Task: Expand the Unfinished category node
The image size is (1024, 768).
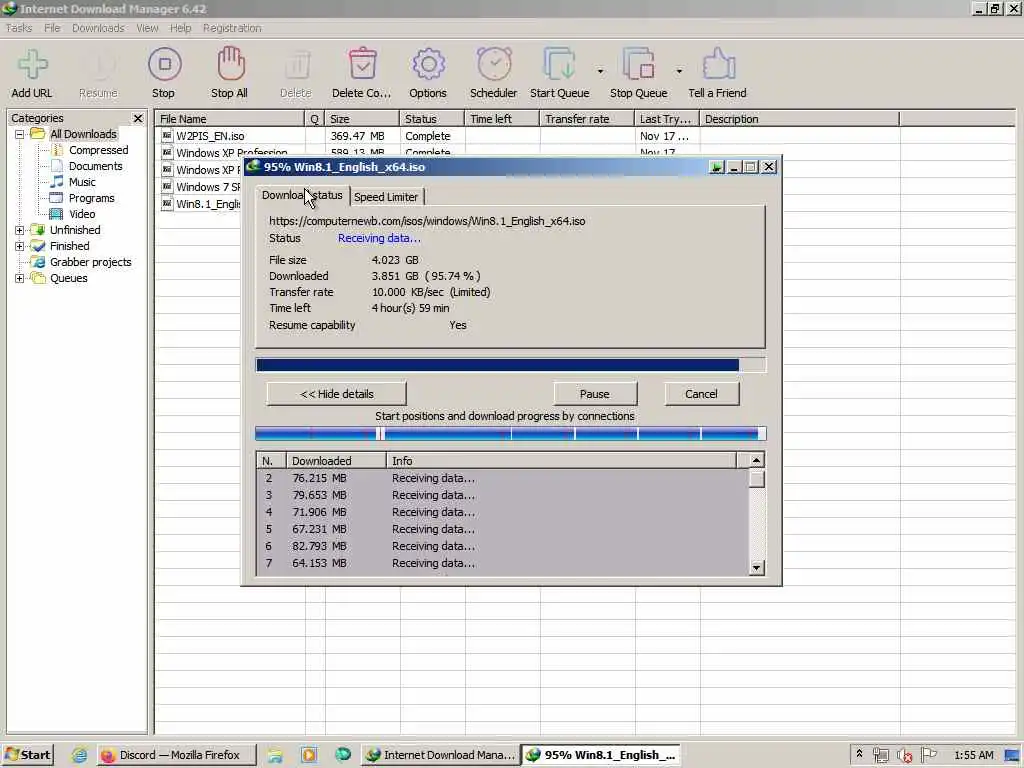Action: (x=20, y=230)
